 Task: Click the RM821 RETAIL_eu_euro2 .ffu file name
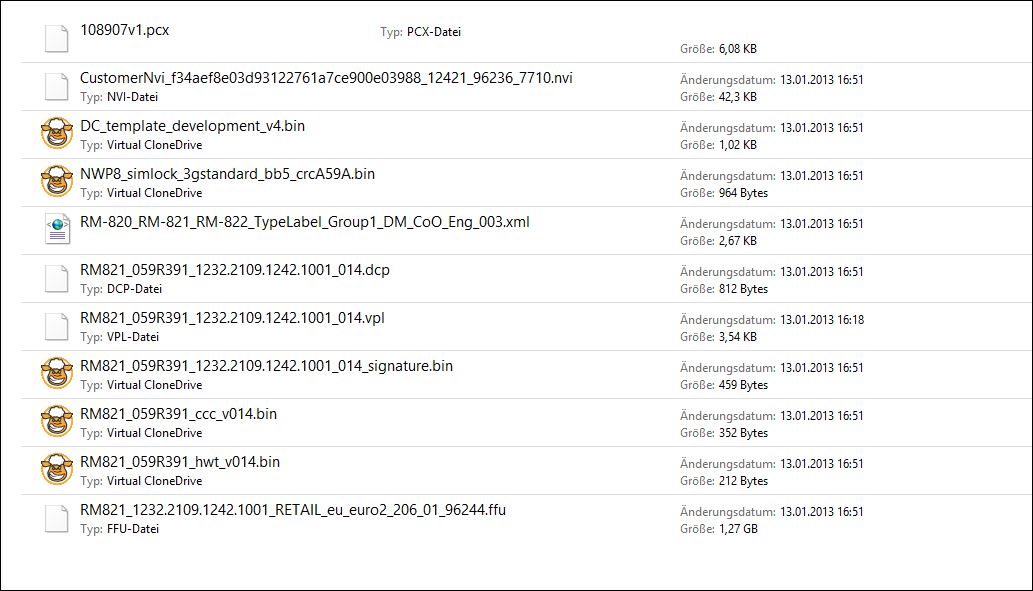pyautogui.click(x=293, y=510)
